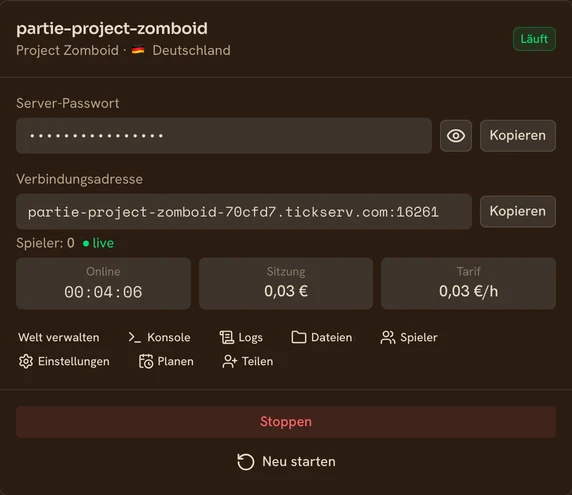This screenshot has height=495, width=572.
Task: Click the Spieler people icon
Action: coord(387,337)
